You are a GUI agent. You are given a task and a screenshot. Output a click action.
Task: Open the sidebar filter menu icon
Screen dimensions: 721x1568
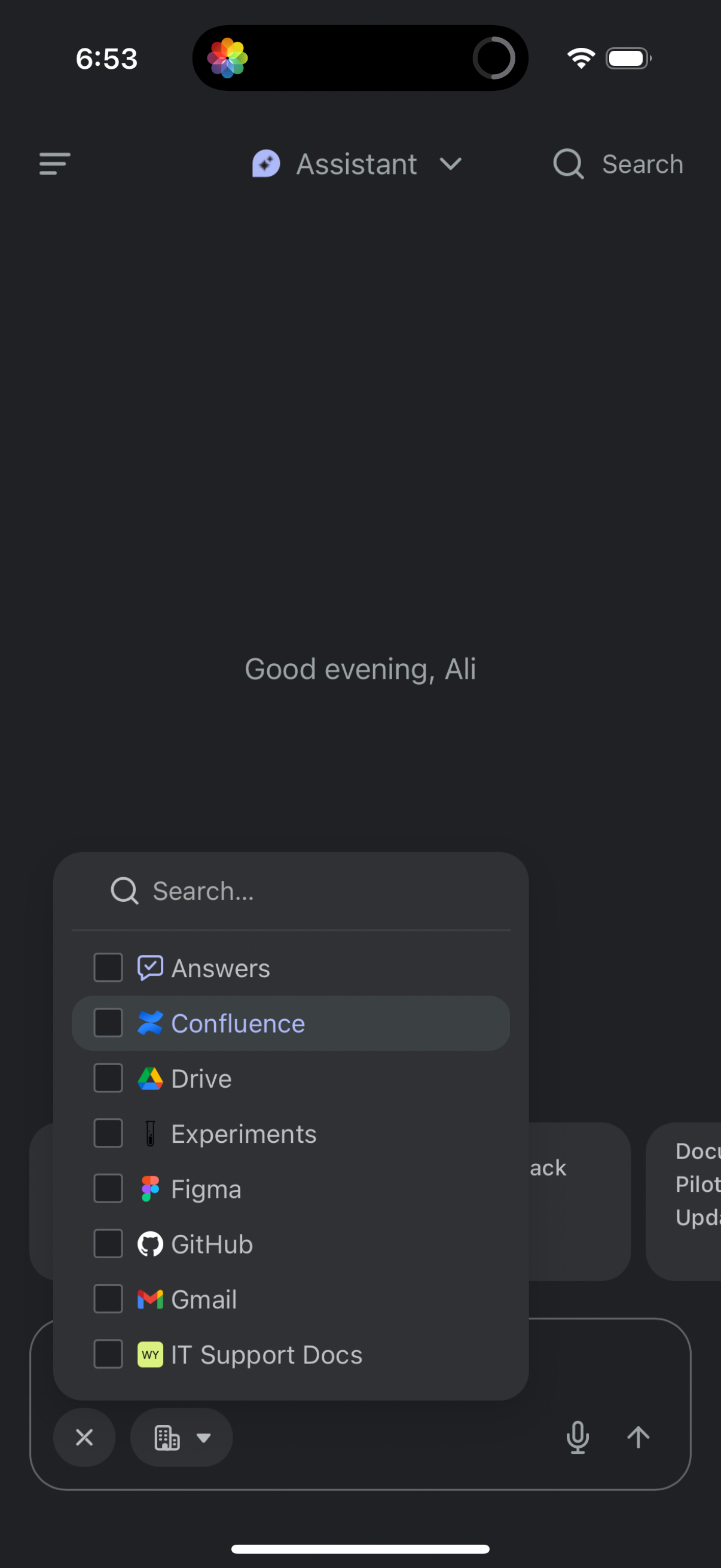(x=54, y=164)
